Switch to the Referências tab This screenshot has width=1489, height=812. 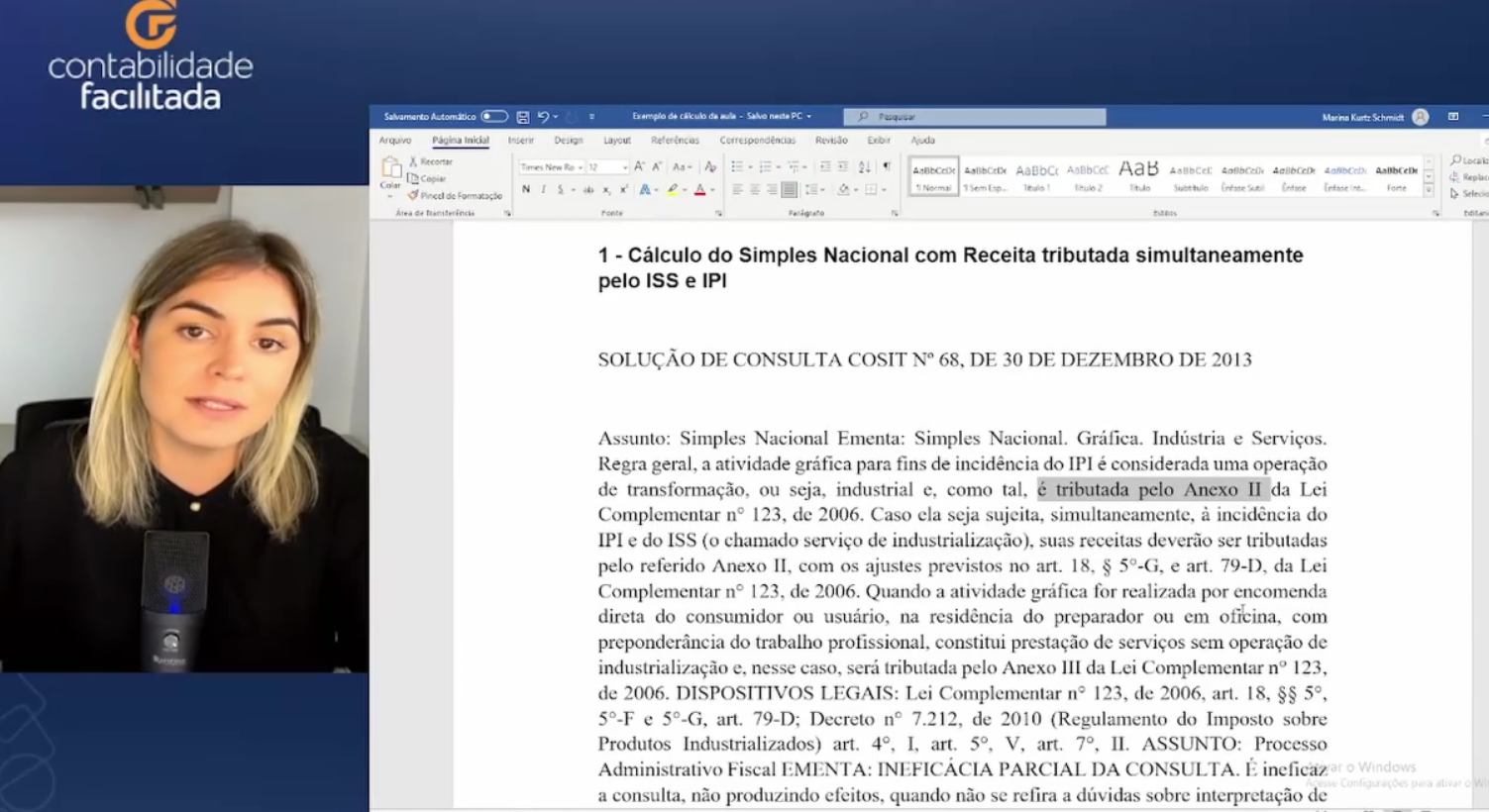pyautogui.click(x=675, y=141)
